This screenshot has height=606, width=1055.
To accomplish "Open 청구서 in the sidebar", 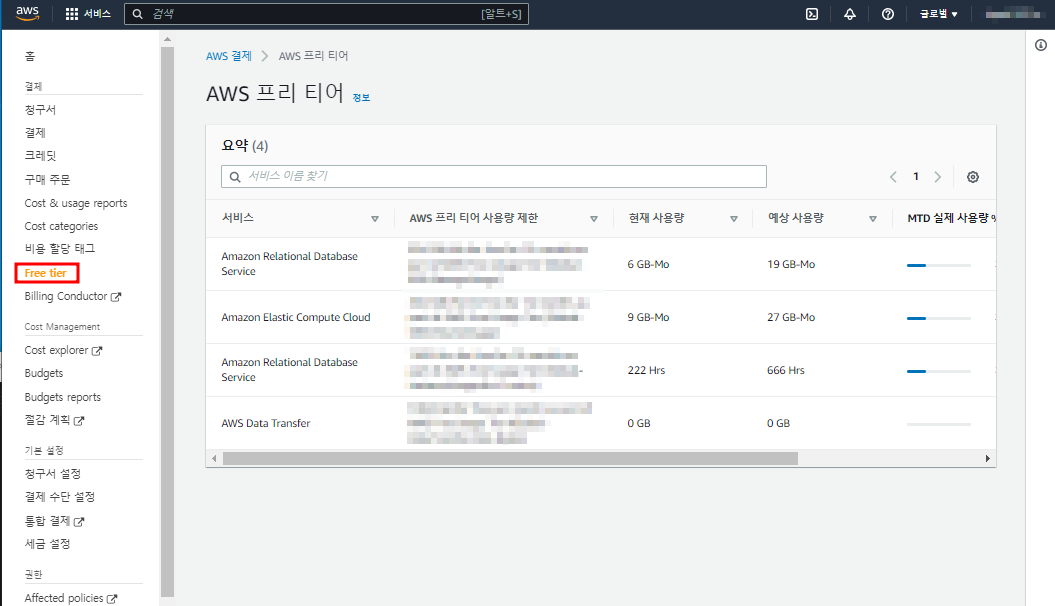I will click(40, 110).
